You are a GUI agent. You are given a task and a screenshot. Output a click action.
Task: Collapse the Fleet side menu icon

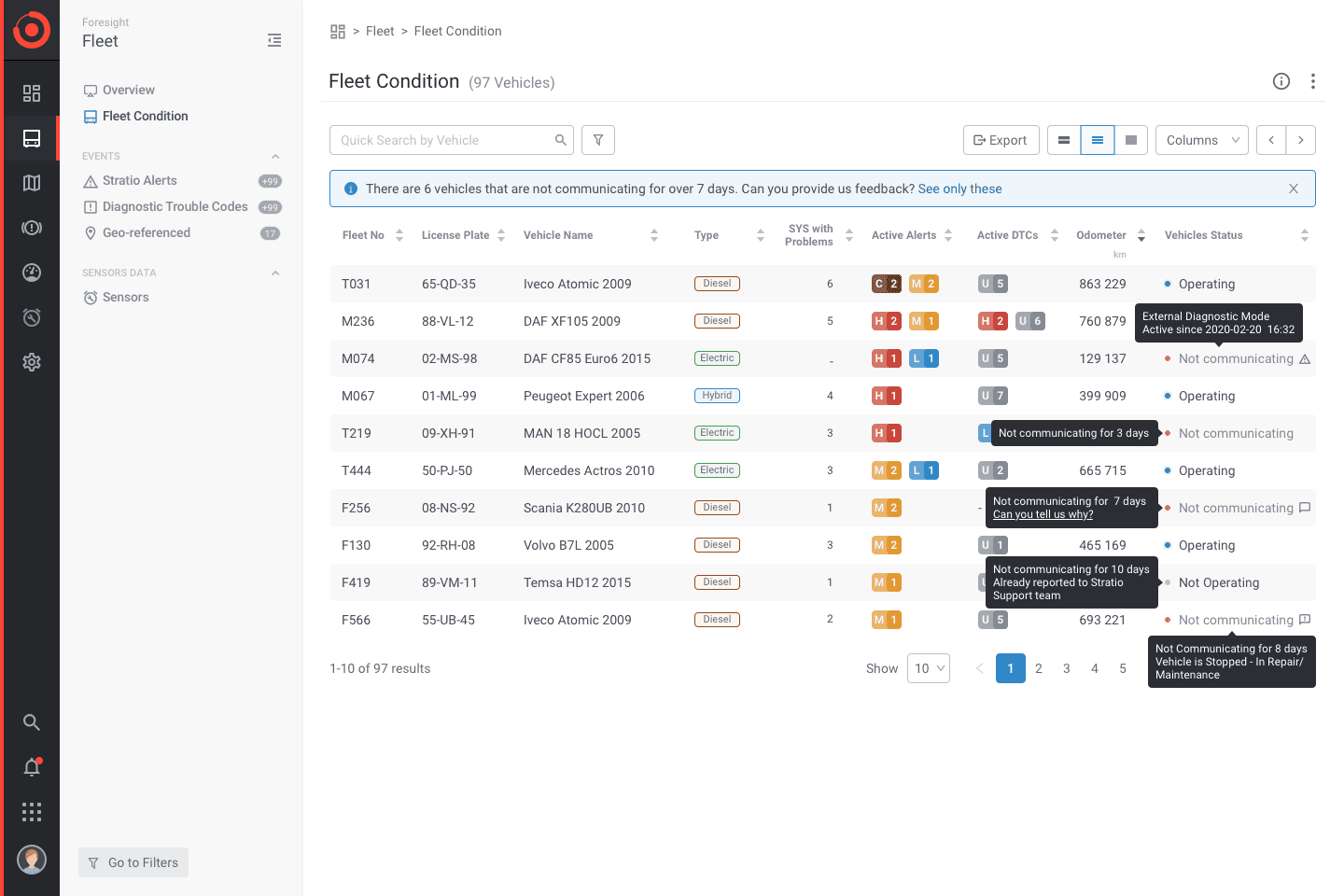[x=274, y=40]
